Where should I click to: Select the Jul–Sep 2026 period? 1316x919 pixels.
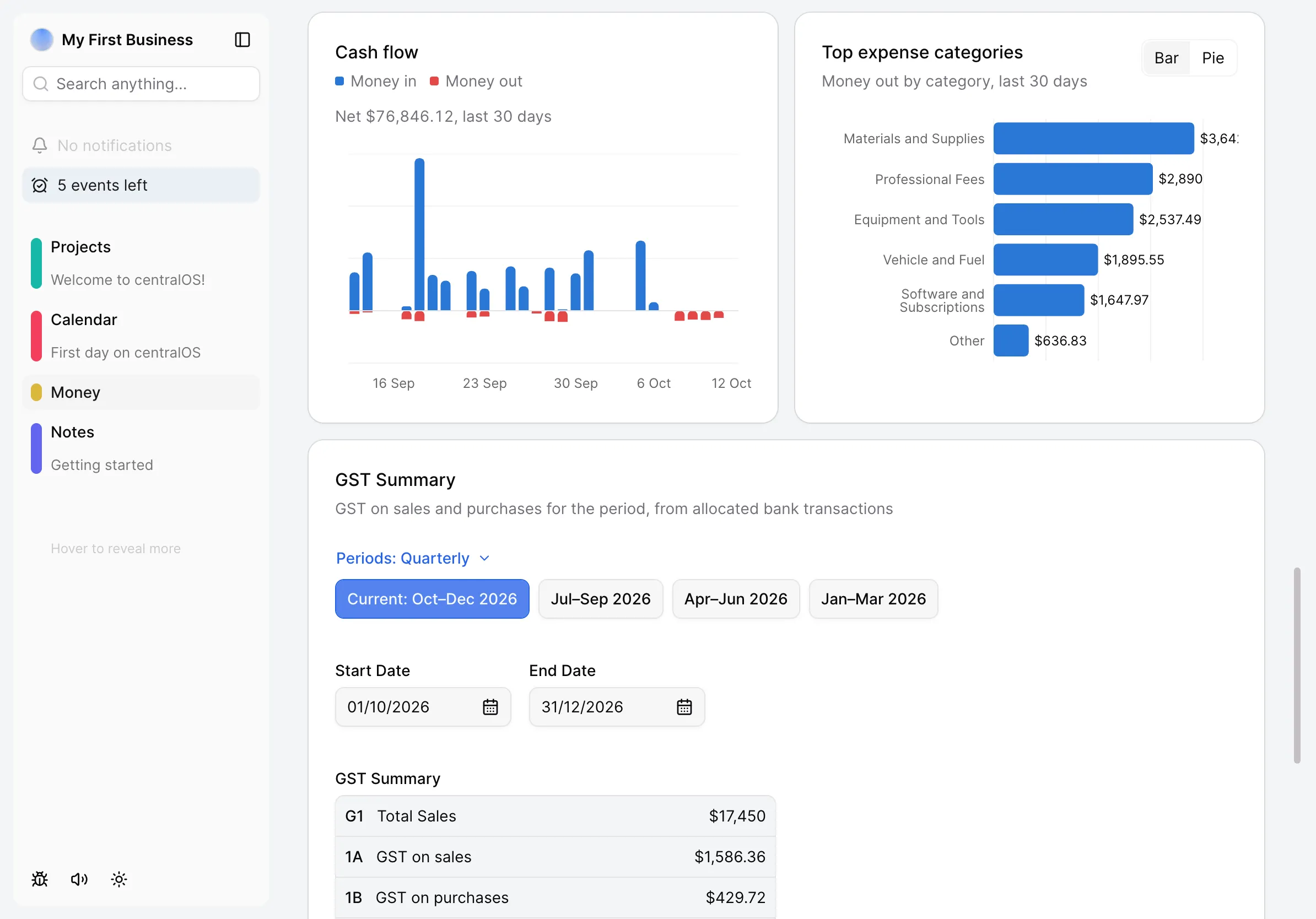pyautogui.click(x=601, y=599)
